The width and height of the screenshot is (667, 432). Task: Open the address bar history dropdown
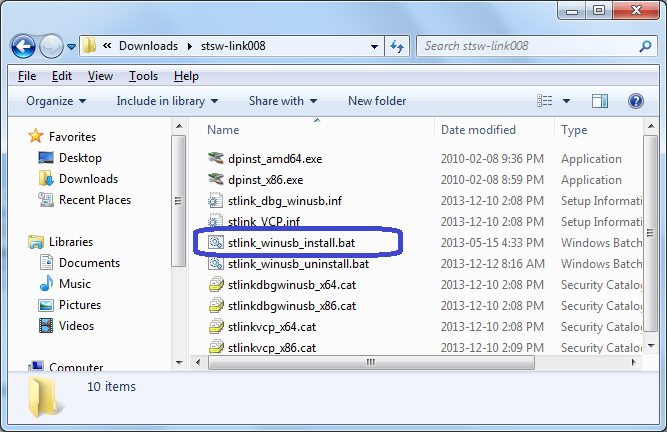point(374,46)
